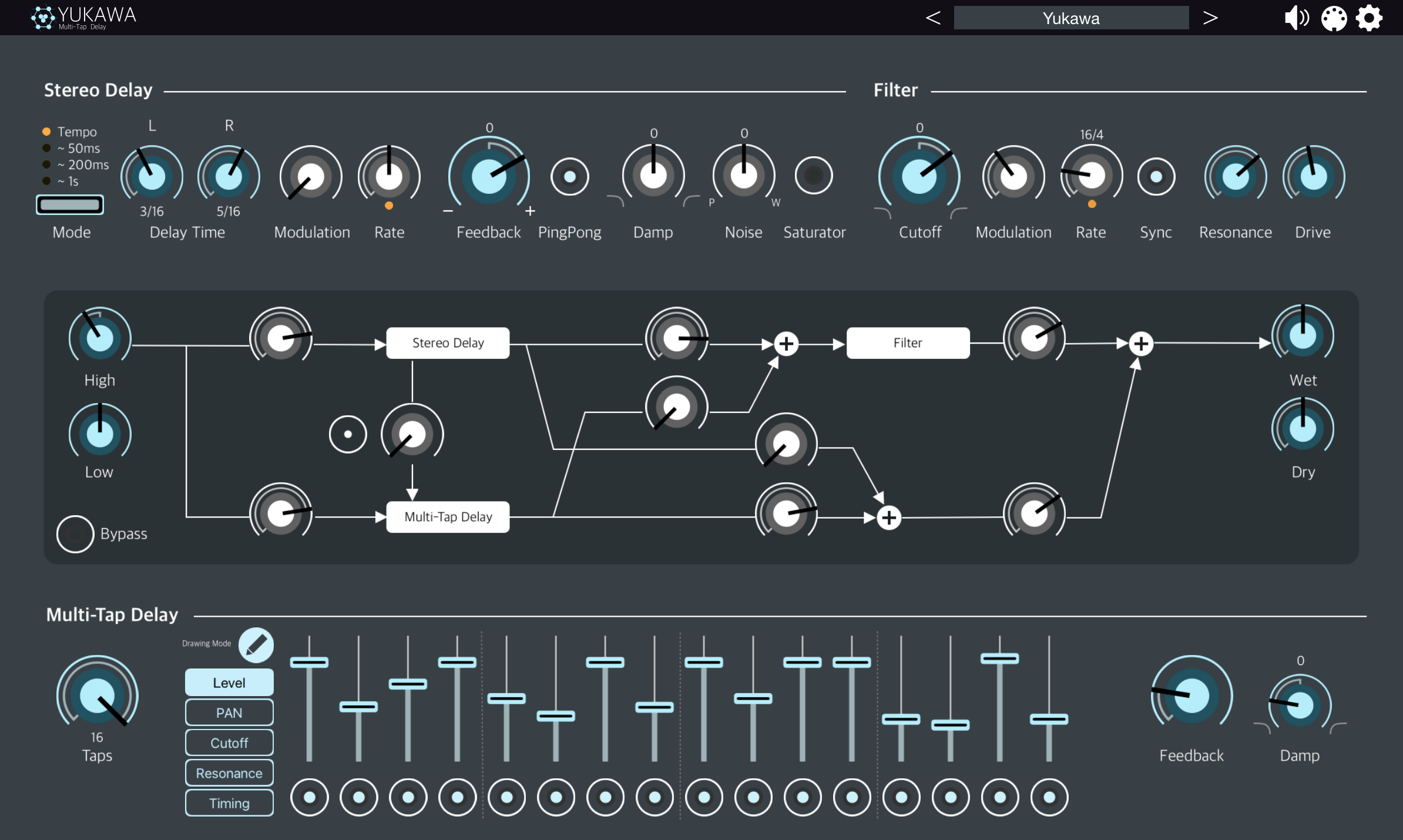Screen dimensions: 1403x840
Task: Go to next preset arrow
Action: click(1210, 18)
